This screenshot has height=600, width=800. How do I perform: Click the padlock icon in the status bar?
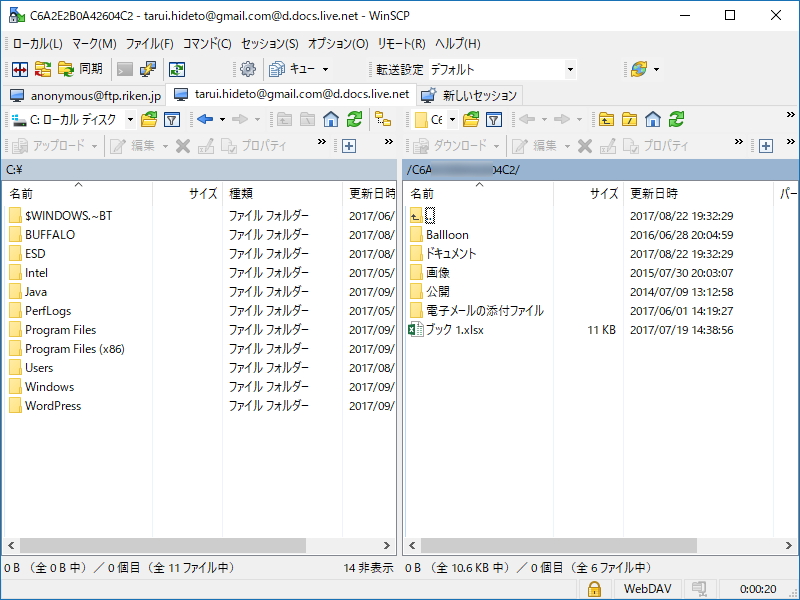coord(593,589)
